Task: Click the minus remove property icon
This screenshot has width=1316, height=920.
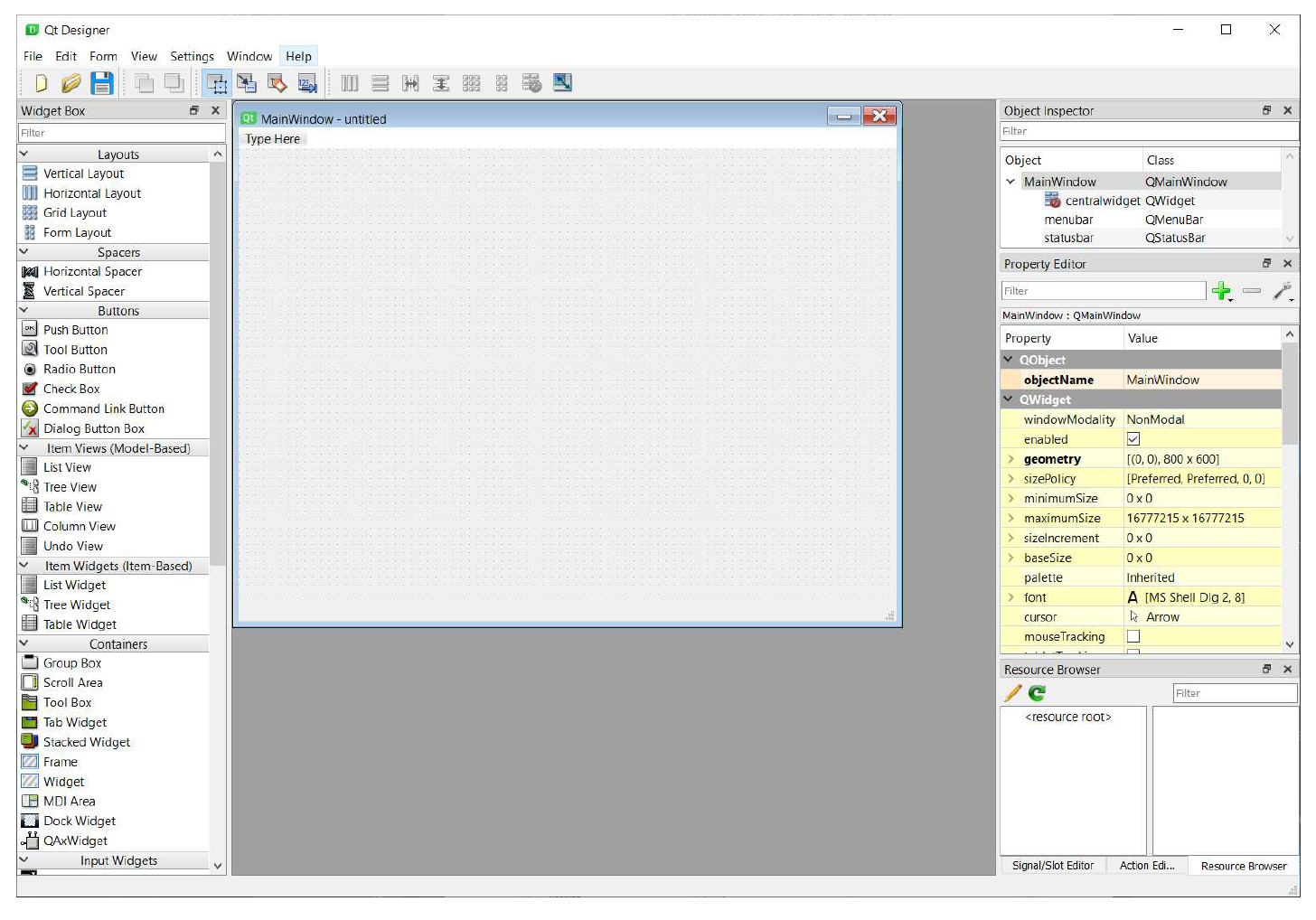Action: coord(1252,291)
